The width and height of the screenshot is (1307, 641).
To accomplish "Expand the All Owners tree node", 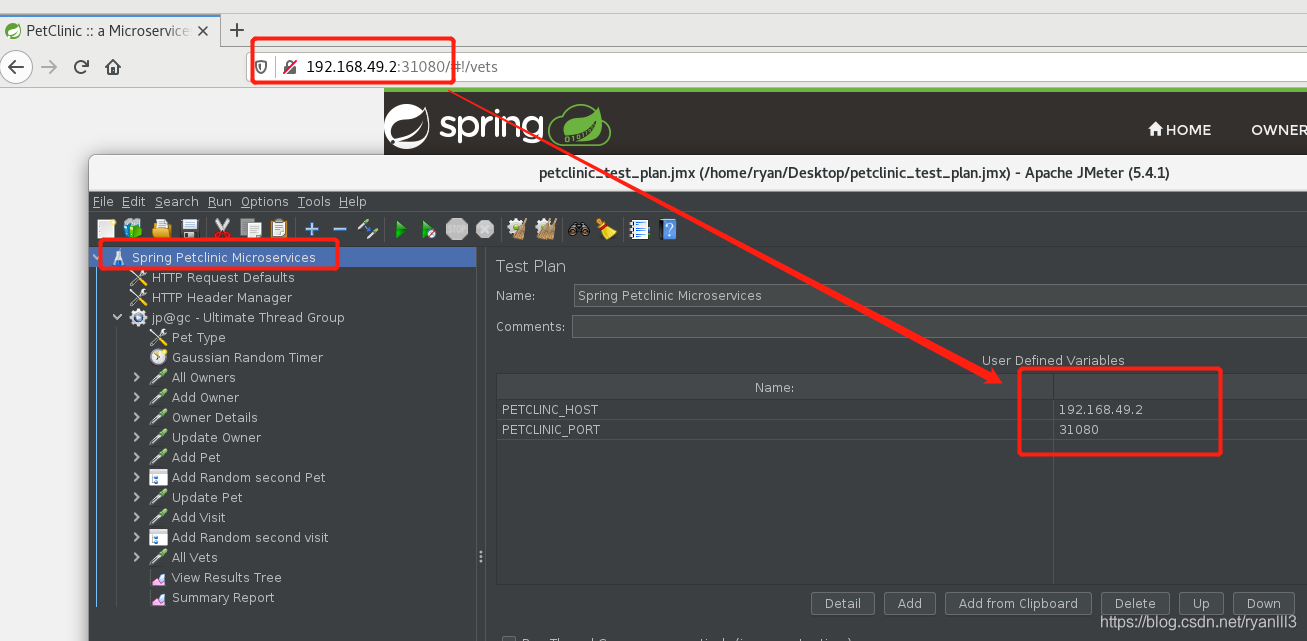I will click(x=137, y=377).
